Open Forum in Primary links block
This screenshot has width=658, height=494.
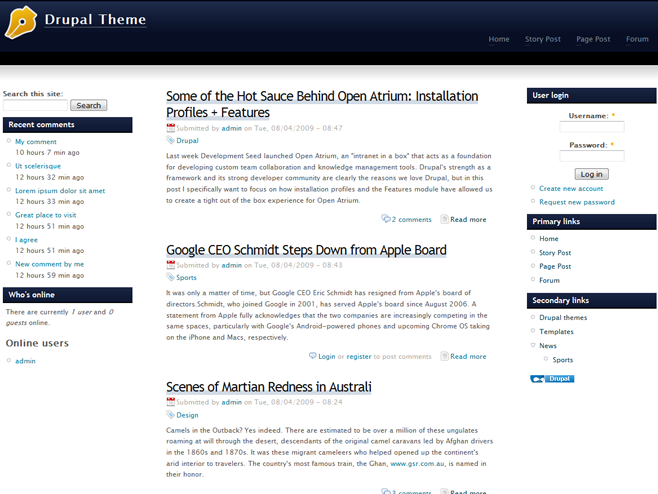(549, 280)
